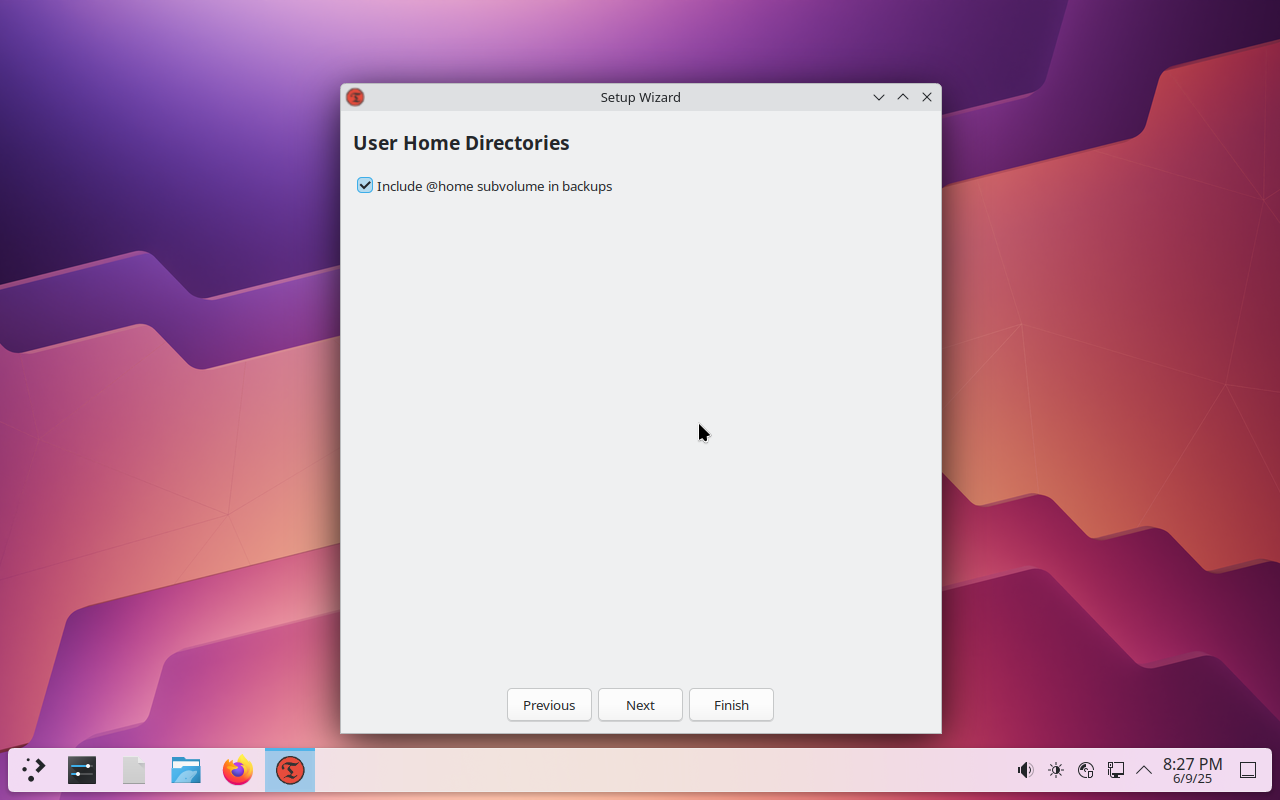Click the Show Desktop button on the panel
The height and width of the screenshot is (800, 1280).
coord(1248,770)
